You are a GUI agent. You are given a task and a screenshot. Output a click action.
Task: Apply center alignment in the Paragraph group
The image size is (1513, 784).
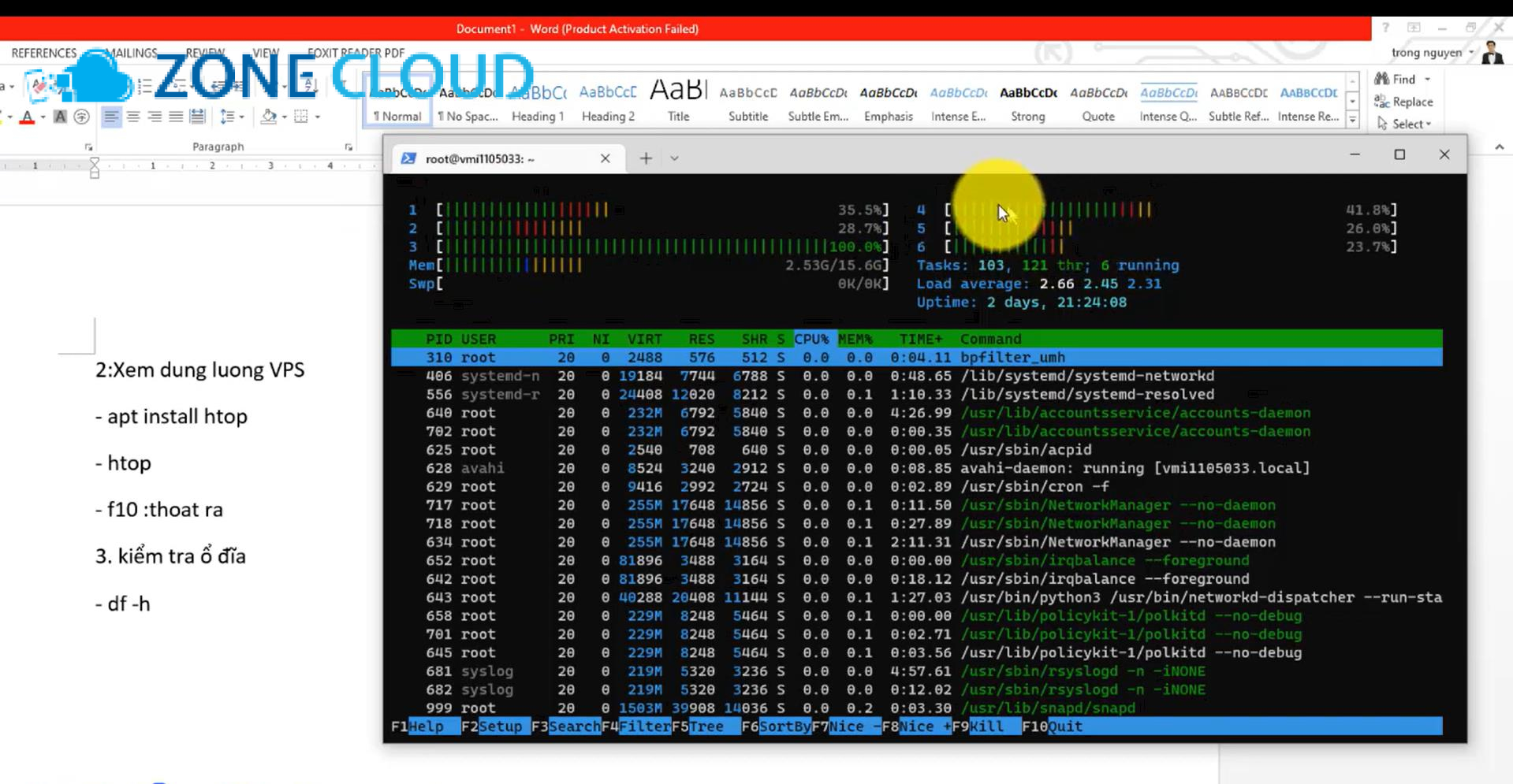point(133,117)
